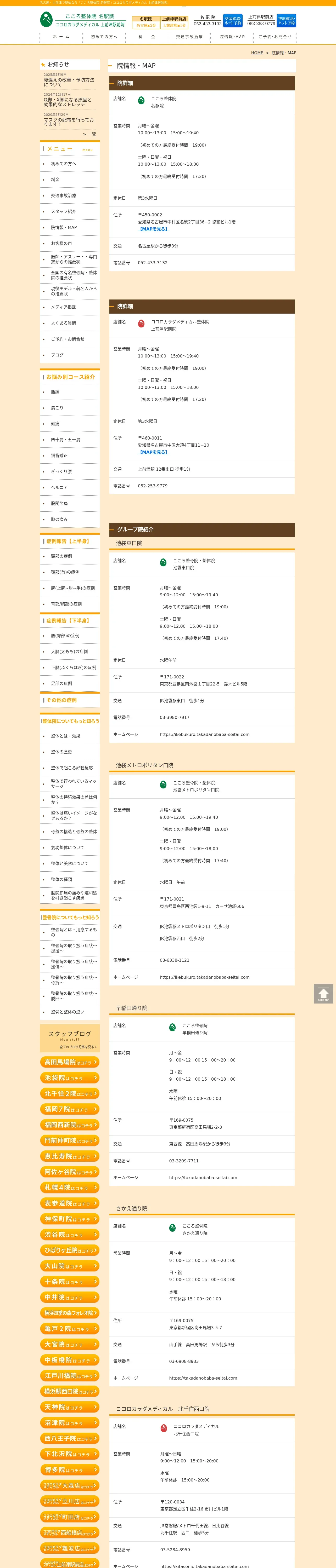The height and width of the screenshot is (1568, 336).
Task: Click the 池袋院はコチラ orange button
Action: click(x=70, y=1078)
